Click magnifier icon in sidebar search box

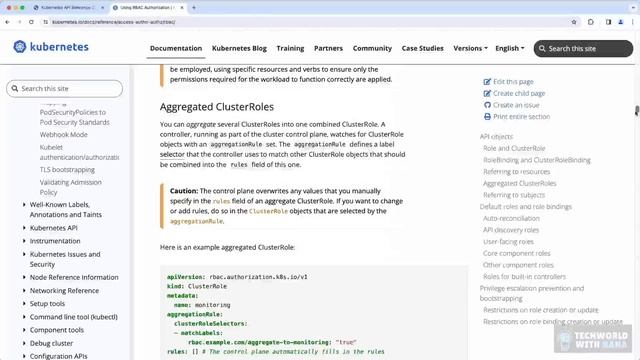(15, 89)
